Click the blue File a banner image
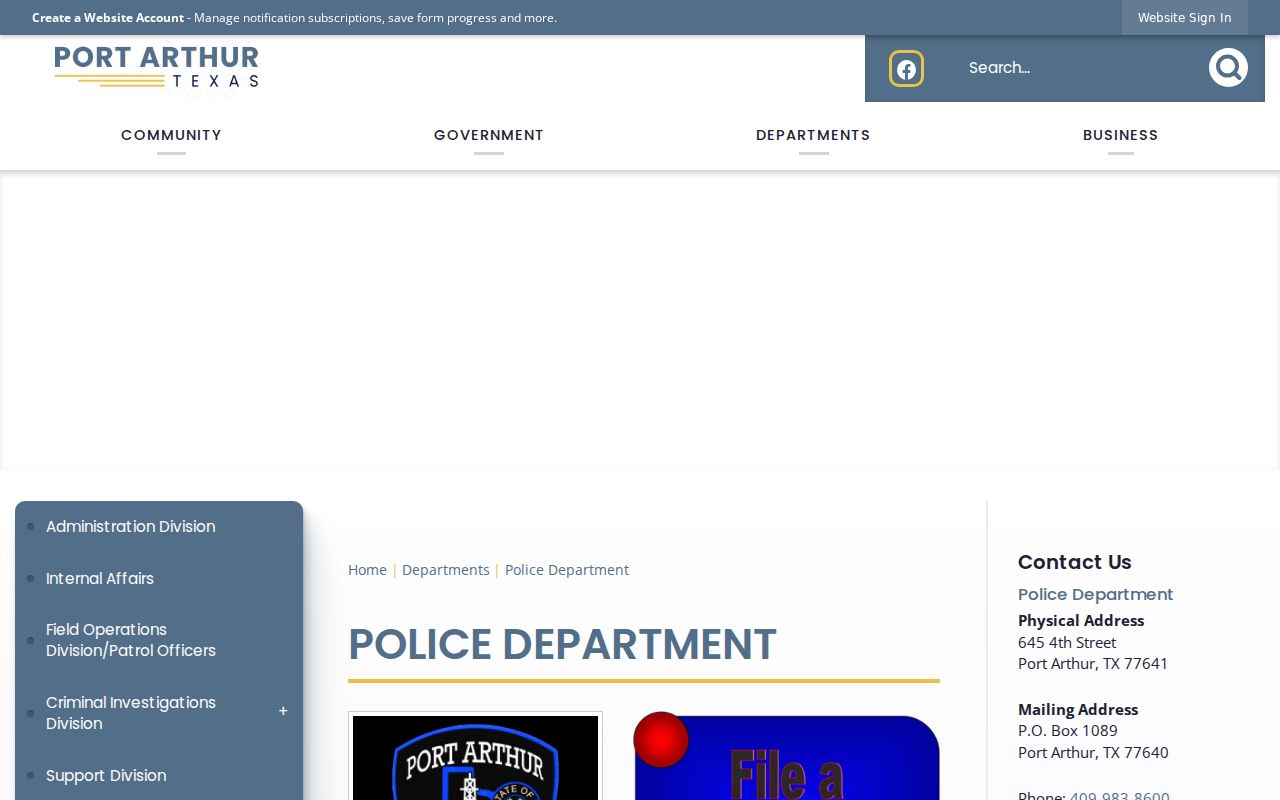 tap(787, 758)
